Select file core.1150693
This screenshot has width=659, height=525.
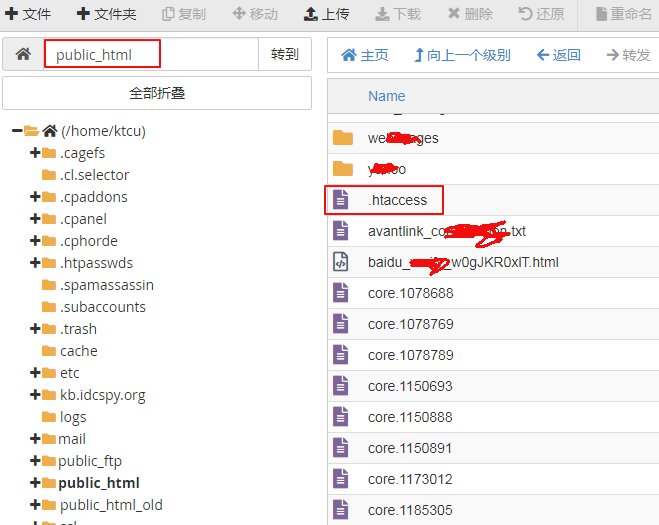click(410, 386)
